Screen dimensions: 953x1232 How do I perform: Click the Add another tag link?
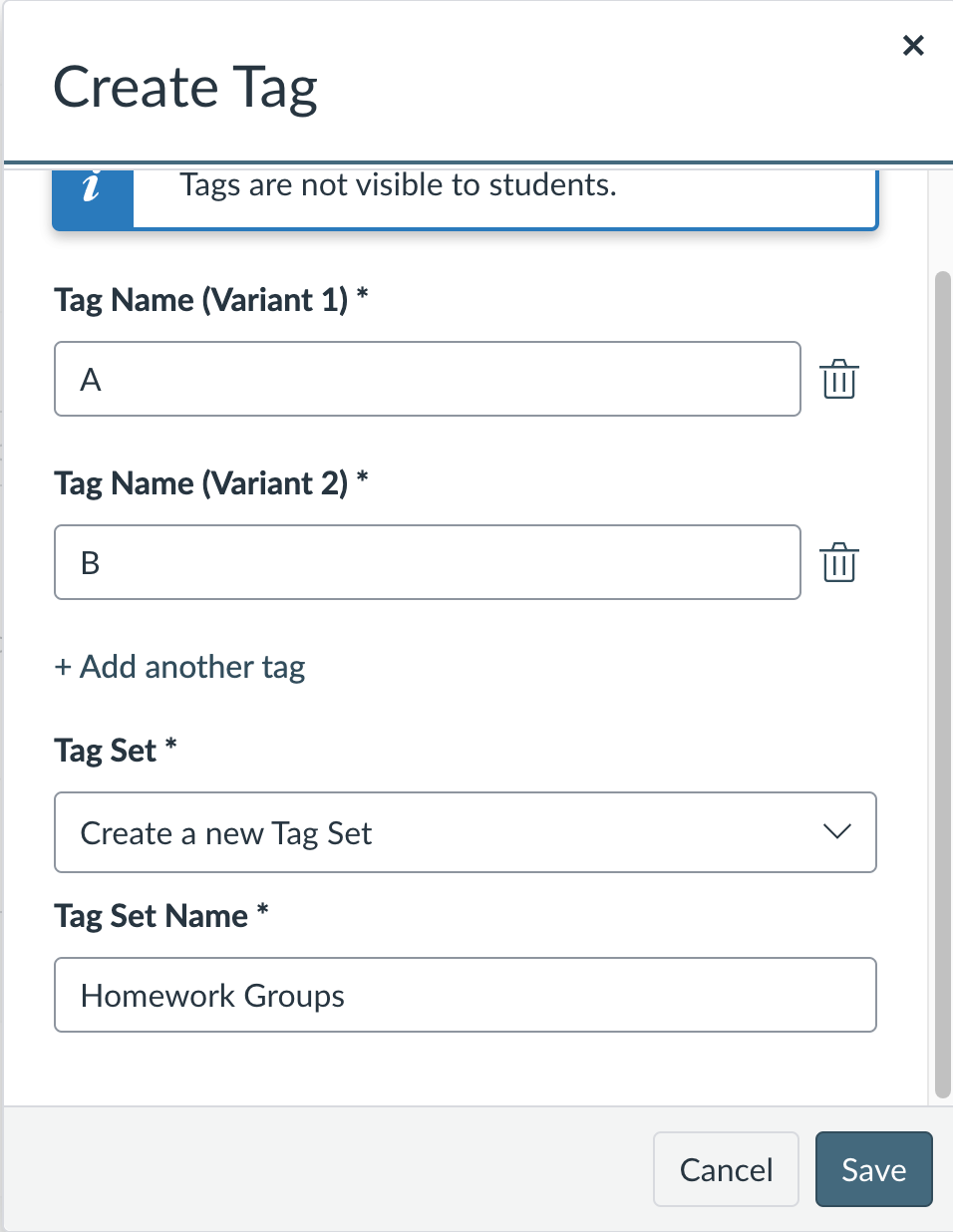point(191,667)
